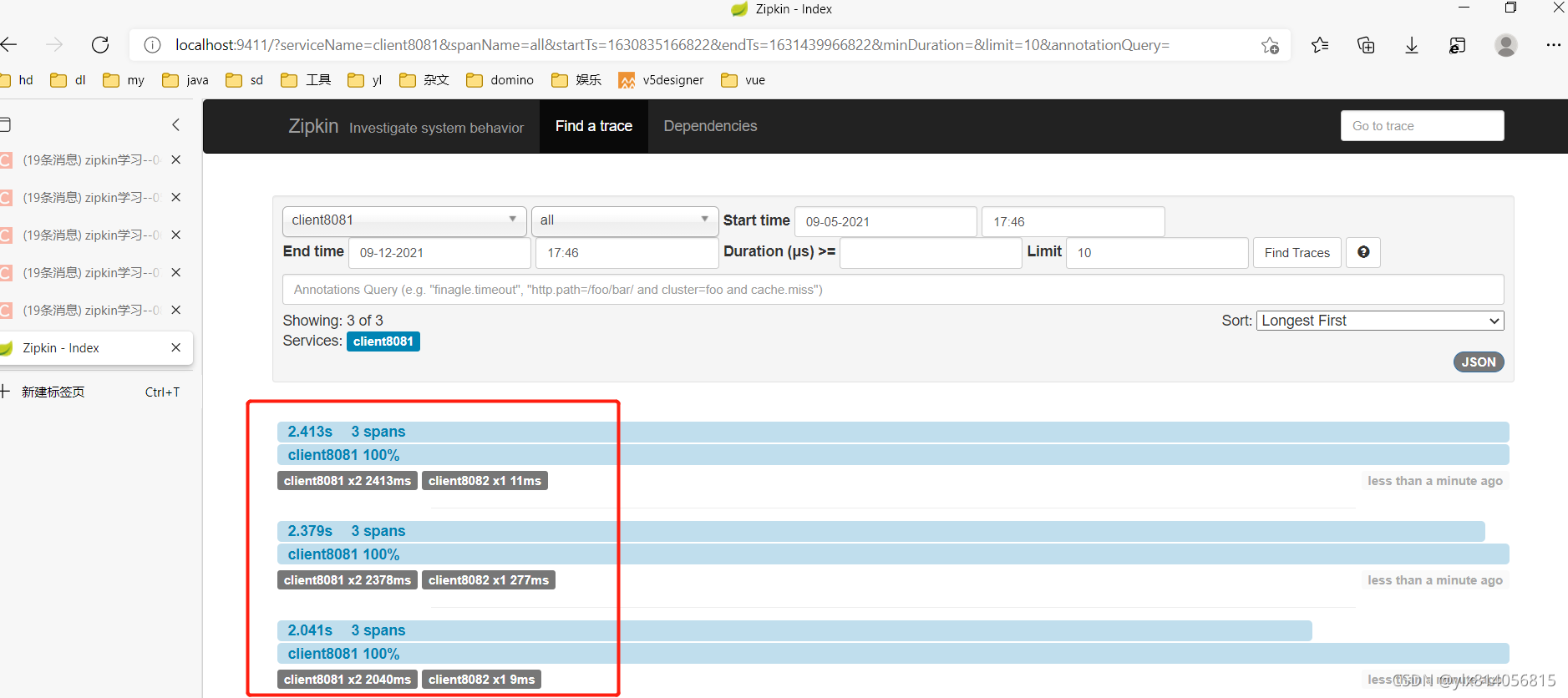Reload the page with the refresh icon
This screenshot has width=1568, height=698.
coord(100,45)
